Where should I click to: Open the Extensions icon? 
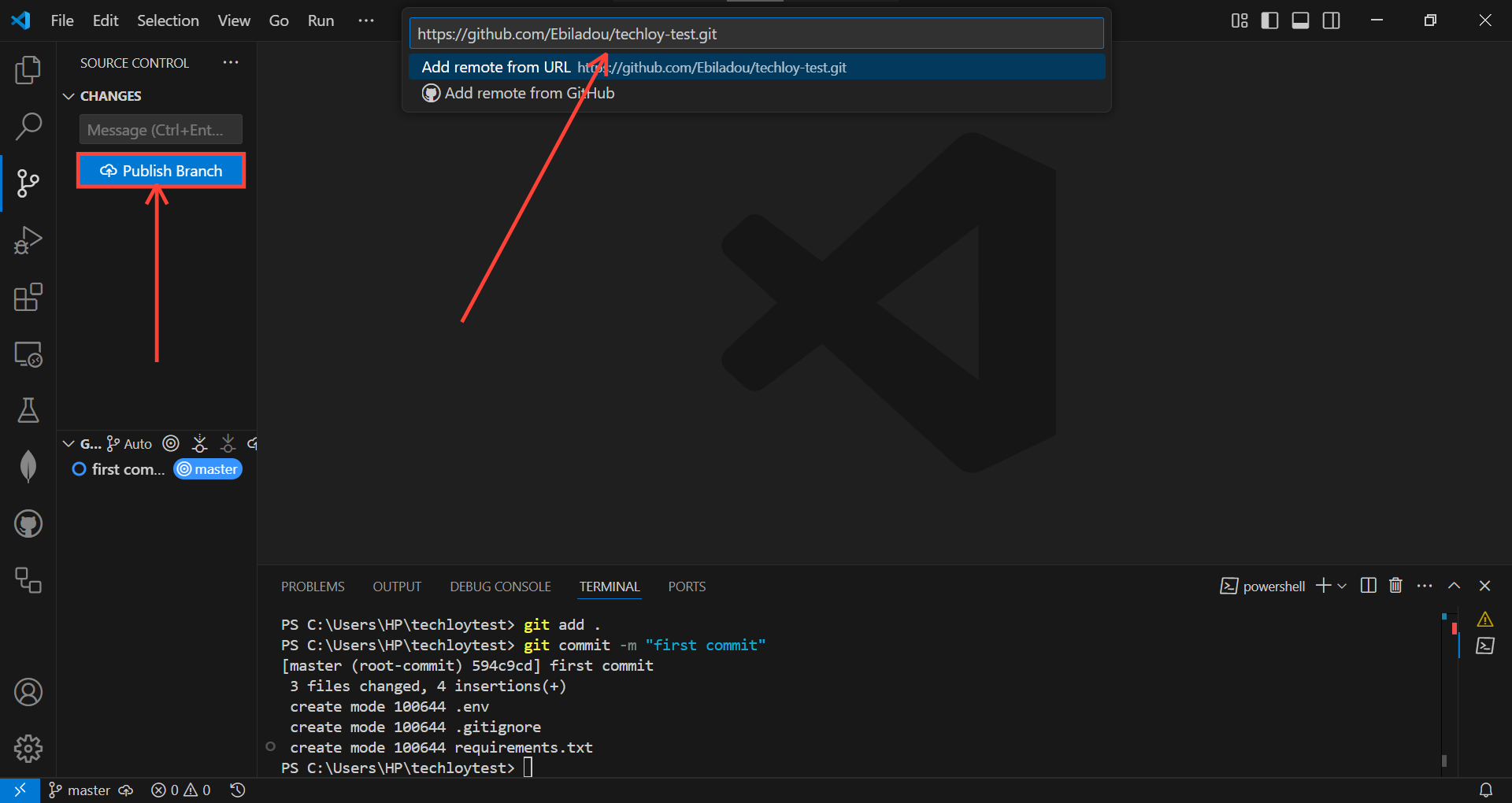click(28, 298)
